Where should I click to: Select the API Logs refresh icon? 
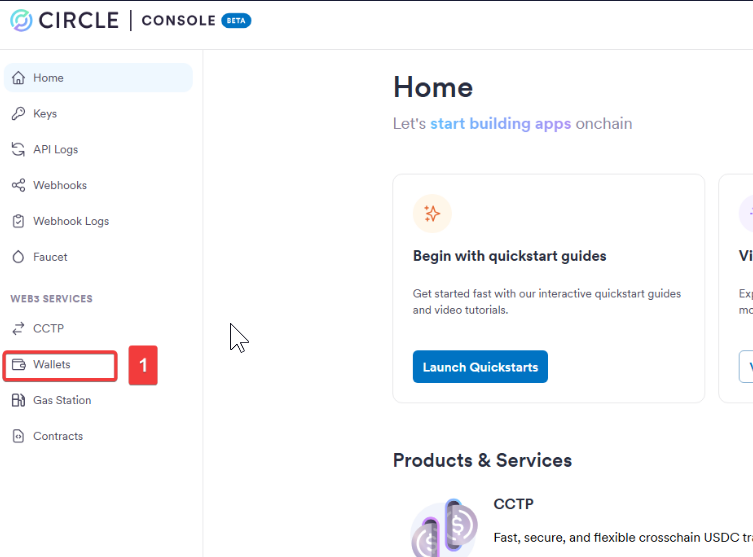click(x=18, y=149)
